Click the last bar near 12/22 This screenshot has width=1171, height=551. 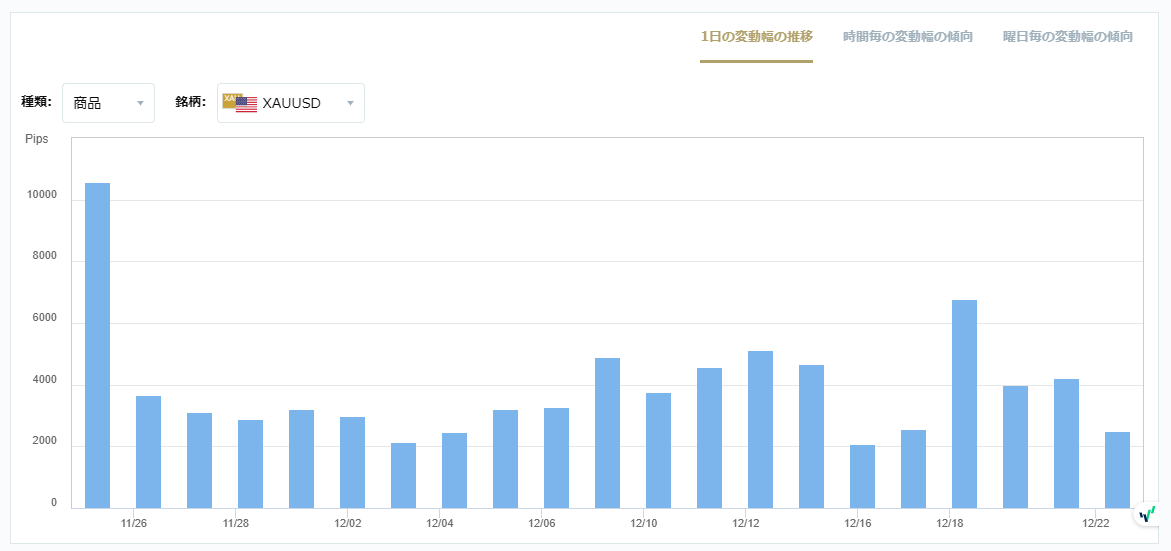1117,470
